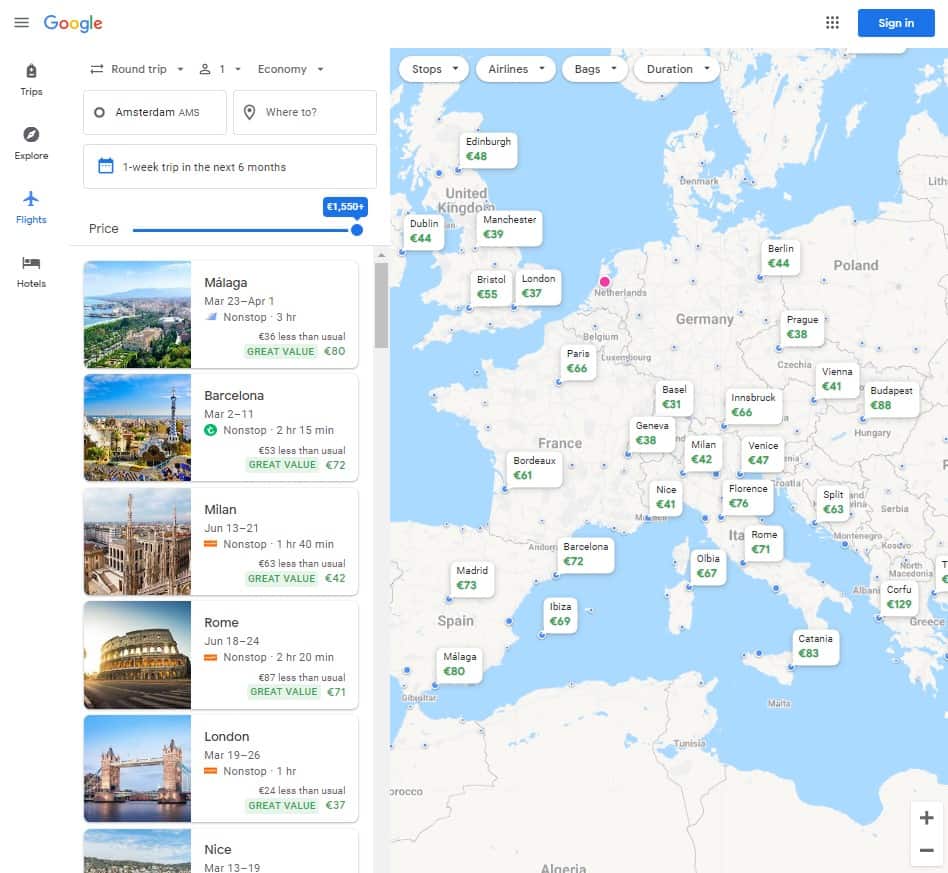Zoom in on the map
This screenshot has height=873, width=948.
tap(926, 818)
